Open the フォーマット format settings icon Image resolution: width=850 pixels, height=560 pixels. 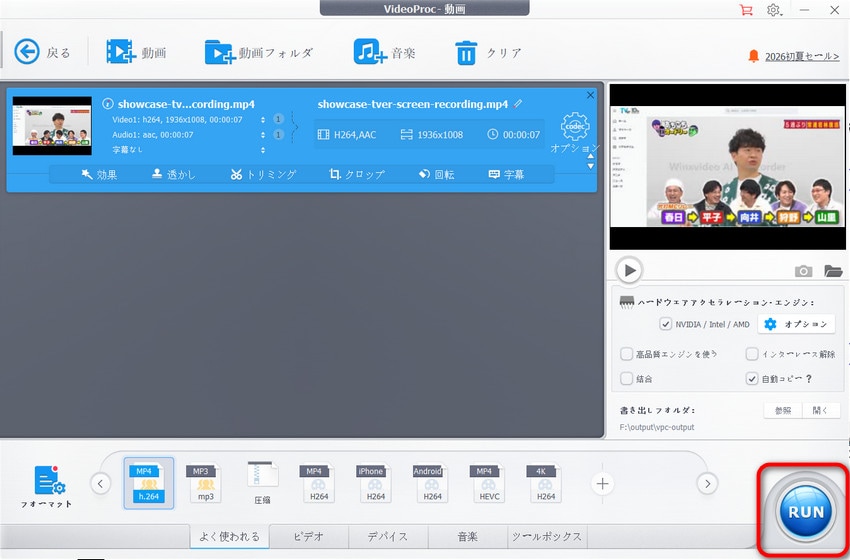pyautogui.click(x=47, y=485)
